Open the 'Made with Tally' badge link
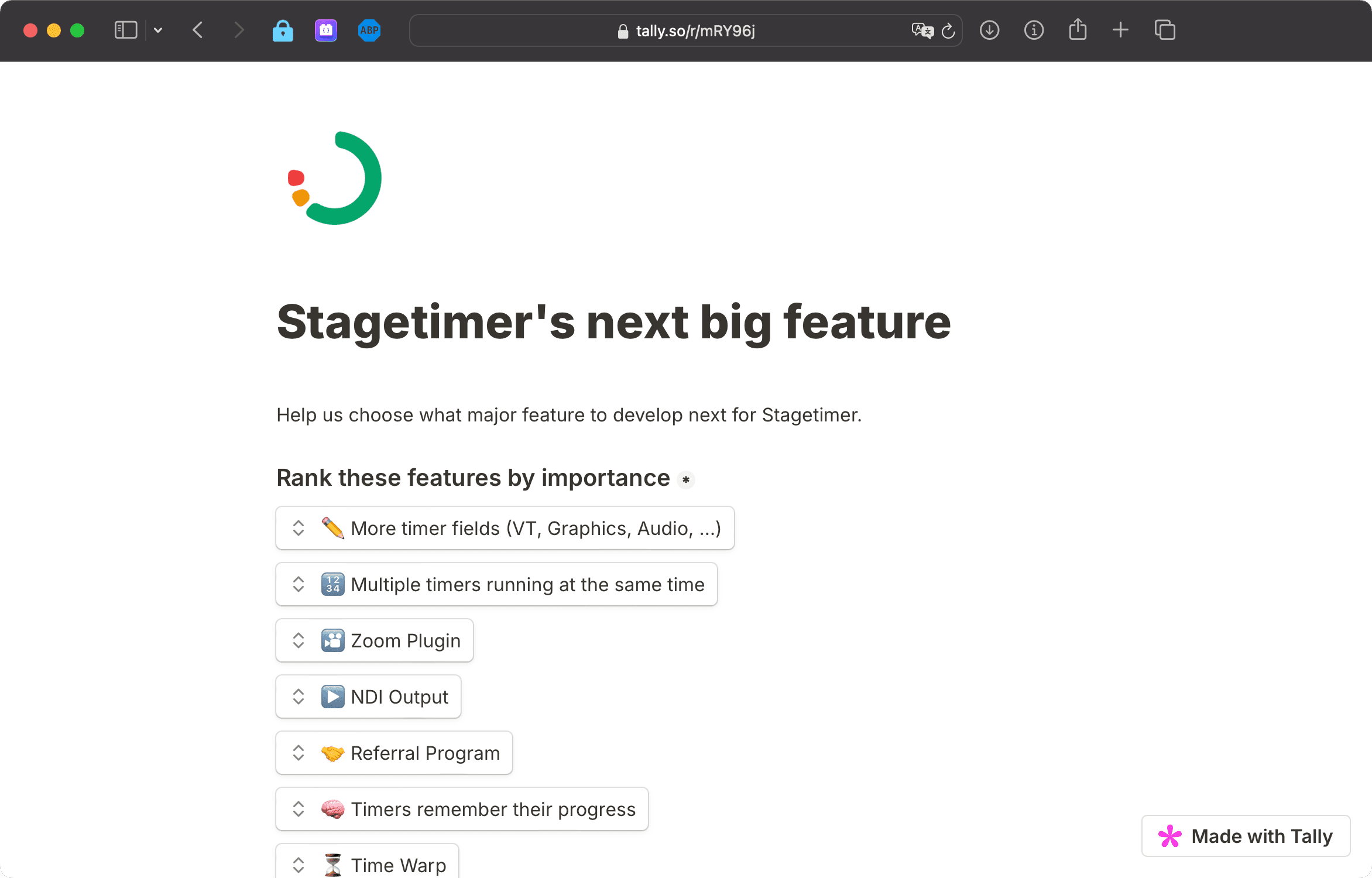Viewport: 1372px width, 878px height. tap(1246, 836)
